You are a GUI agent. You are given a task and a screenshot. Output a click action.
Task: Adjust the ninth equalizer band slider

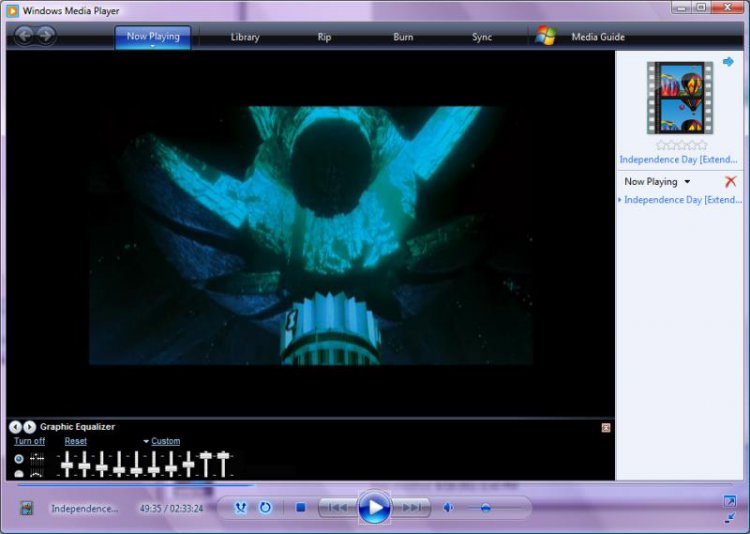(206, 455)
